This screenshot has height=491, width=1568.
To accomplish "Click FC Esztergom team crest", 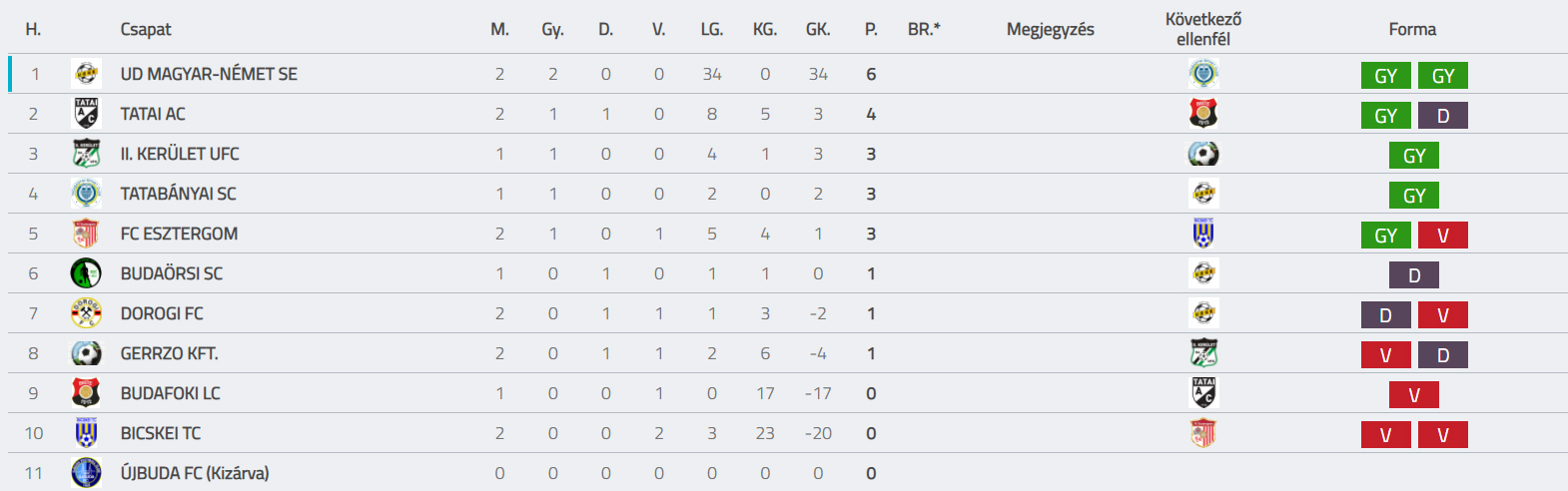I will pos(87,234).
